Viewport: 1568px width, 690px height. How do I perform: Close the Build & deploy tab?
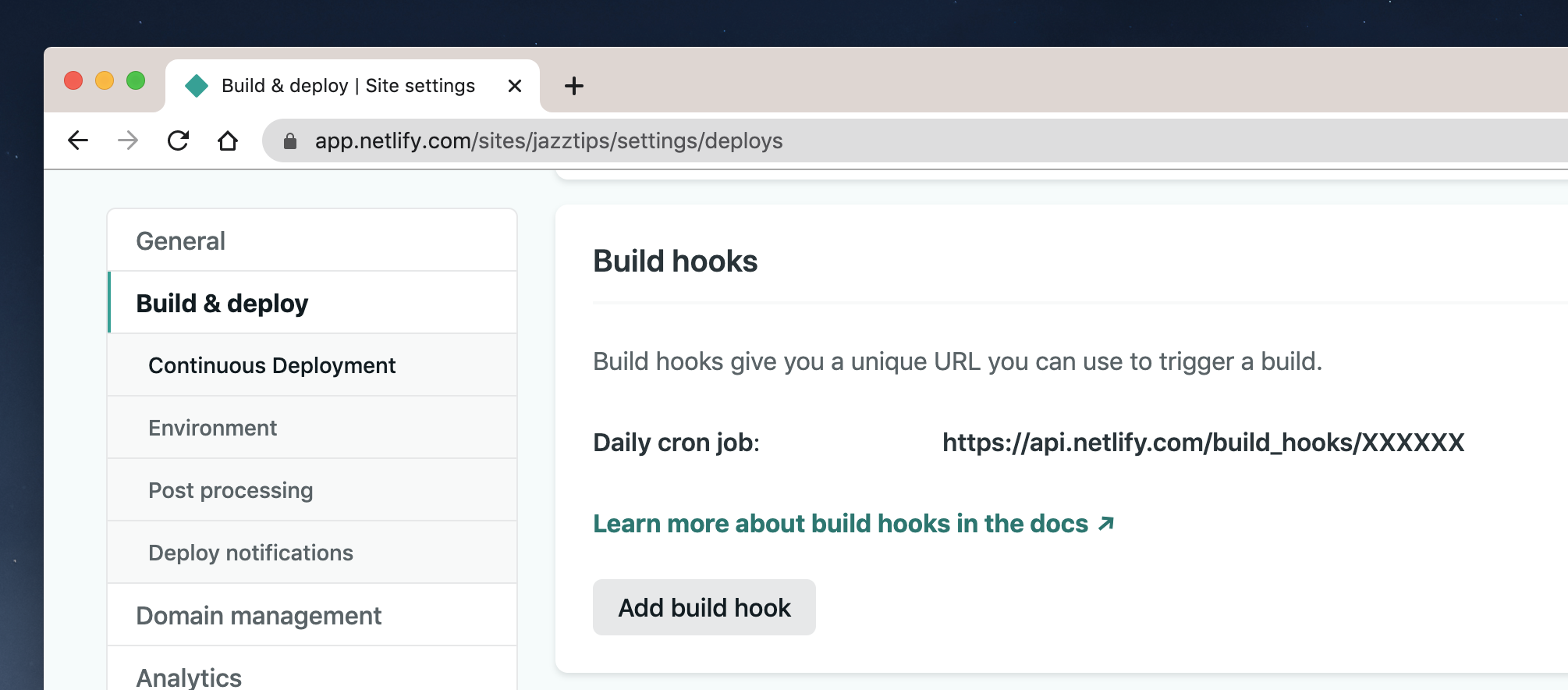click(515, 86)
